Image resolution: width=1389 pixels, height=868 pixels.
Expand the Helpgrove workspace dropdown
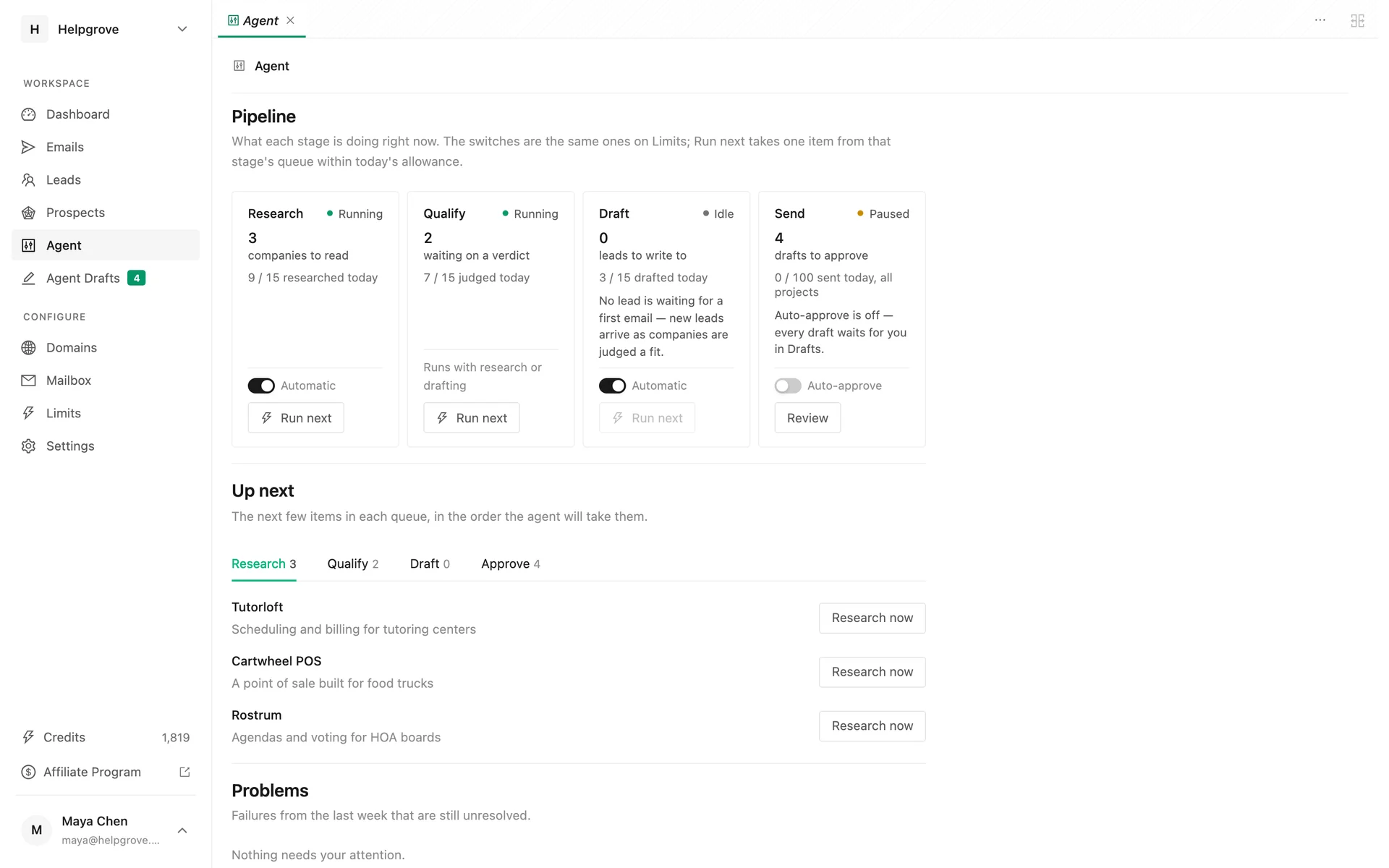(182, 29)
